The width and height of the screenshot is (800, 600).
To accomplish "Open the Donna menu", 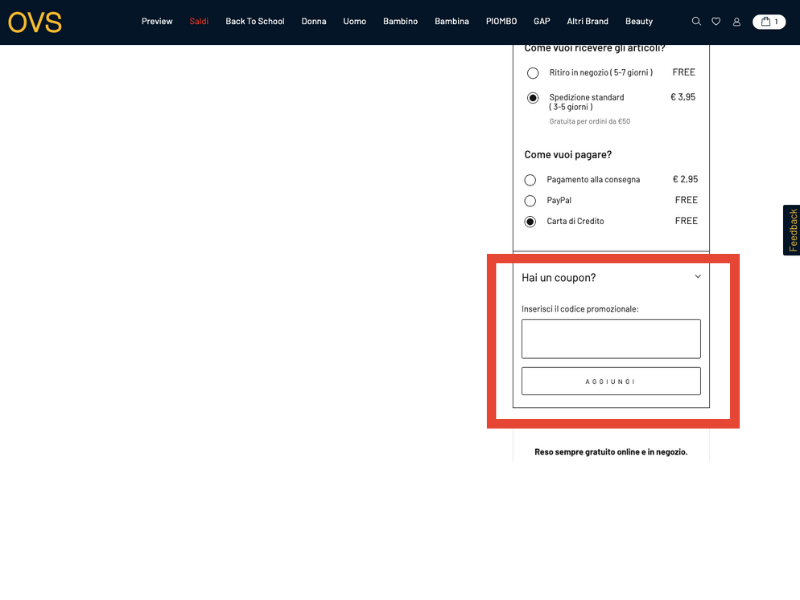I will tap(314, 21).
